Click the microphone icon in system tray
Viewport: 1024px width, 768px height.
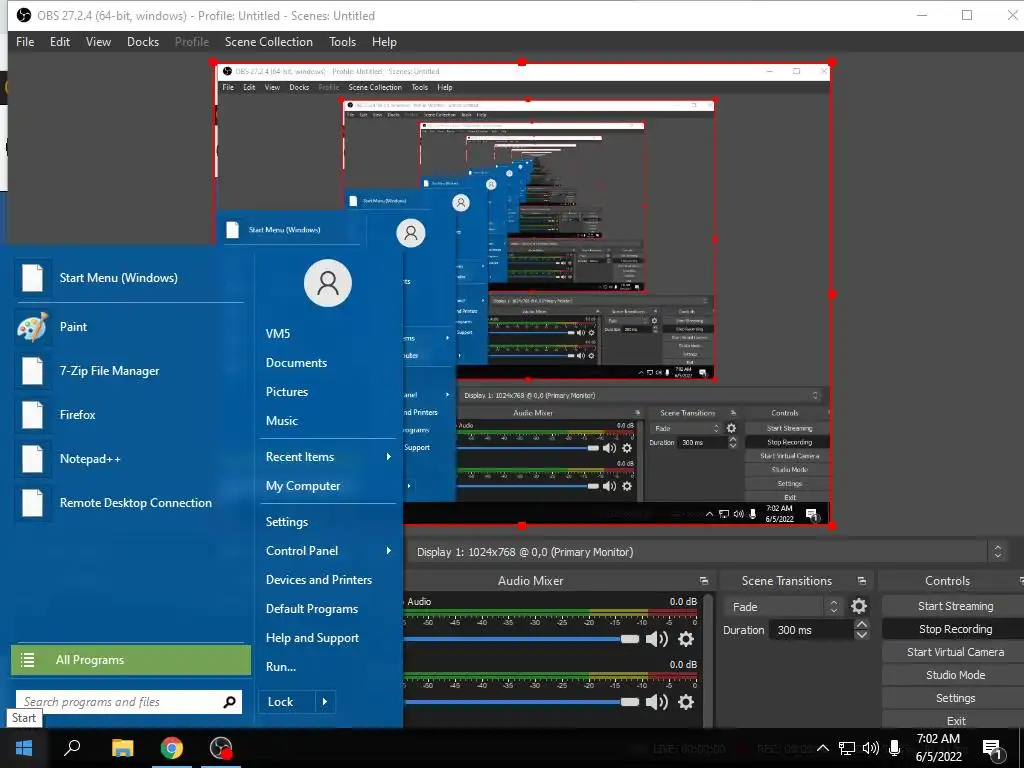[895, 748]
